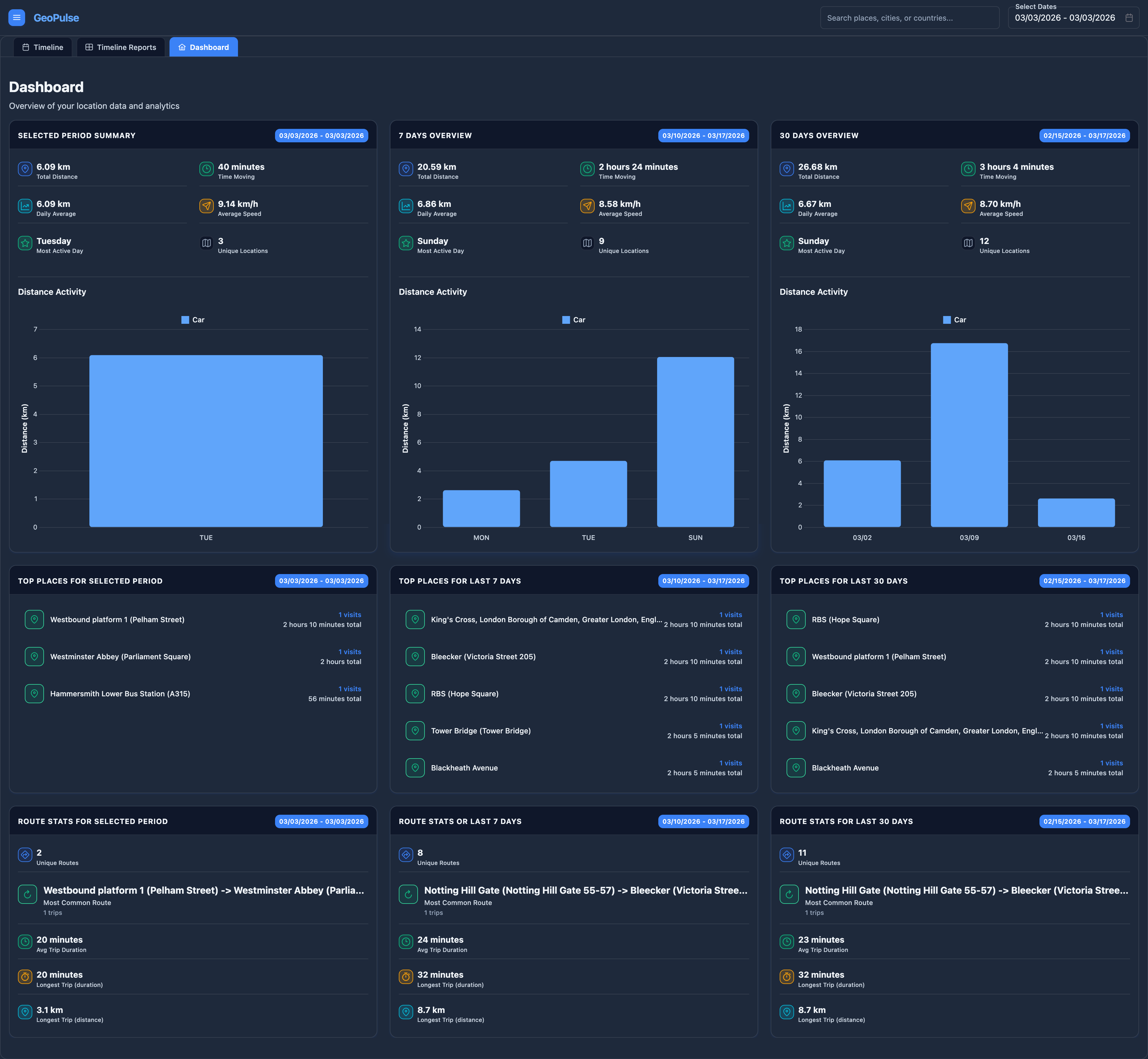Click the calendar icon in date picker

tap(1129, 18)
